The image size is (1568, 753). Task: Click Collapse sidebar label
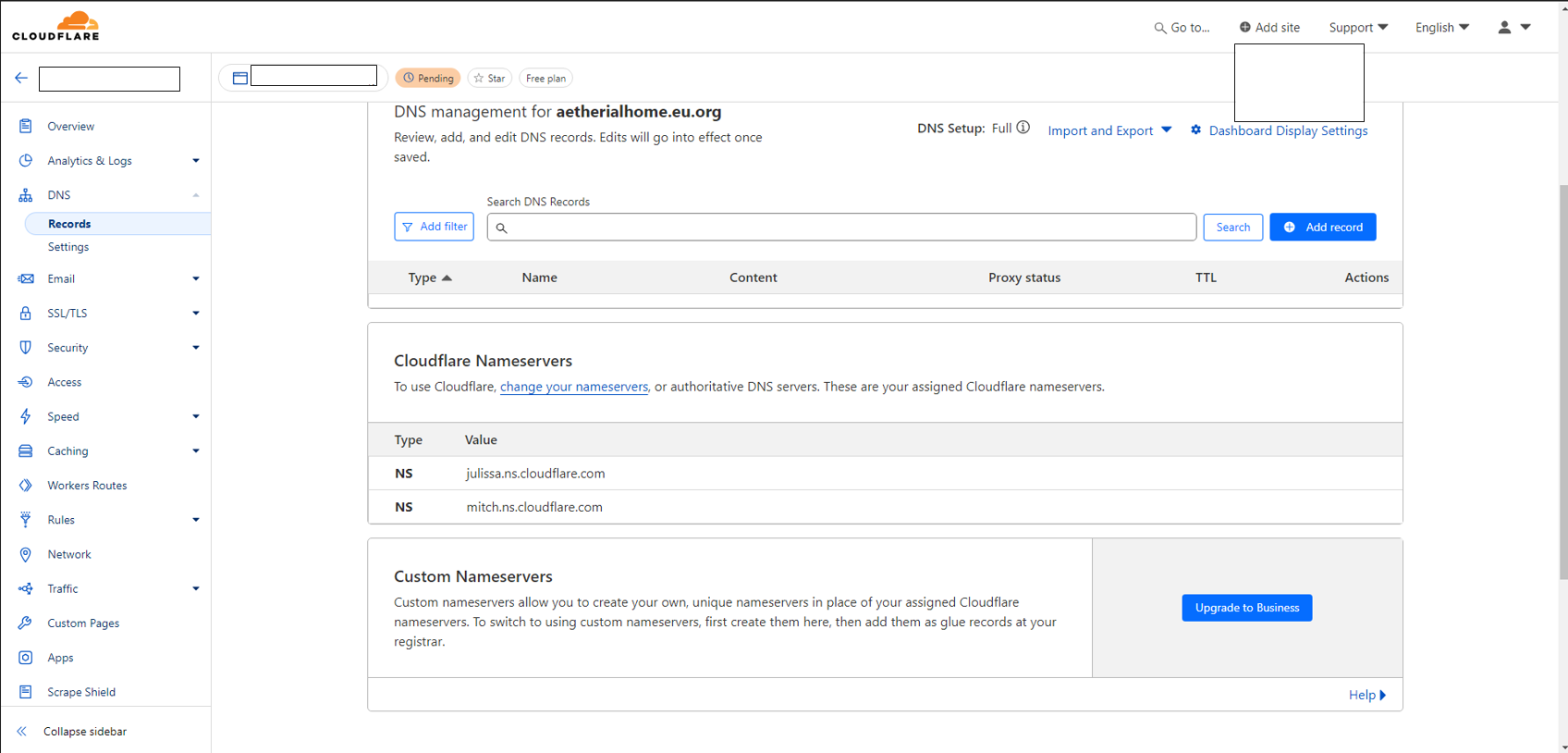pyautogui.click(x=85, y=731)
